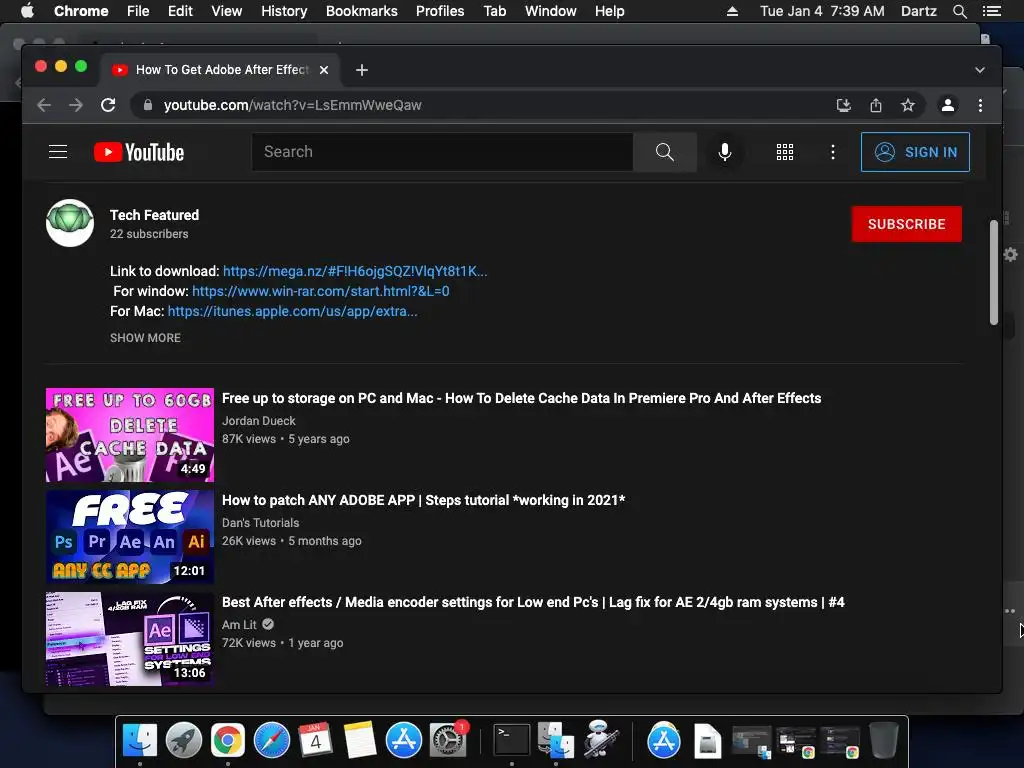The width and height of the screenshot is (1024, 768).
Task: Open Automator from the Dock
Action: 600,739
